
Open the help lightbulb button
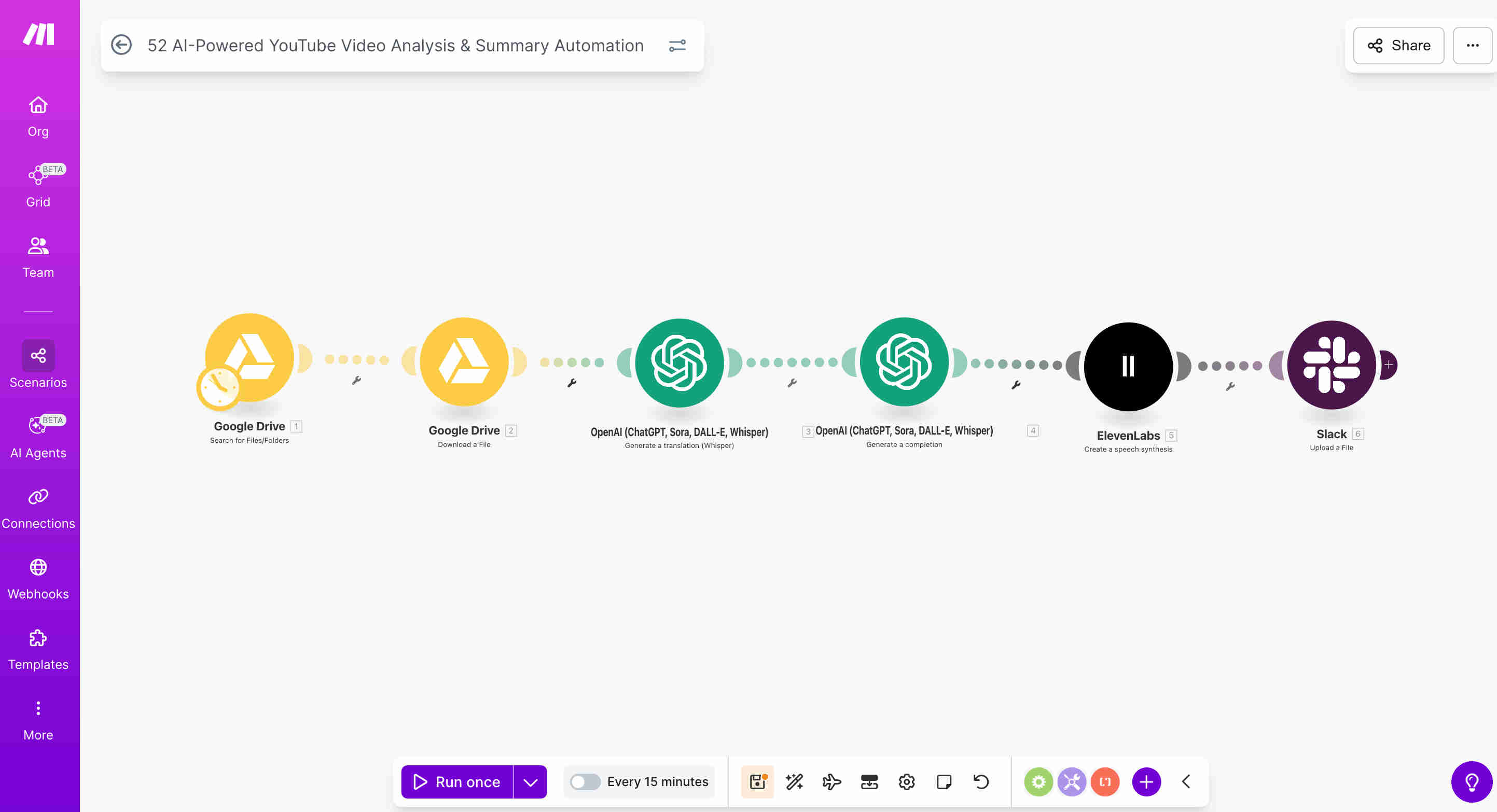click(1472, 782)
